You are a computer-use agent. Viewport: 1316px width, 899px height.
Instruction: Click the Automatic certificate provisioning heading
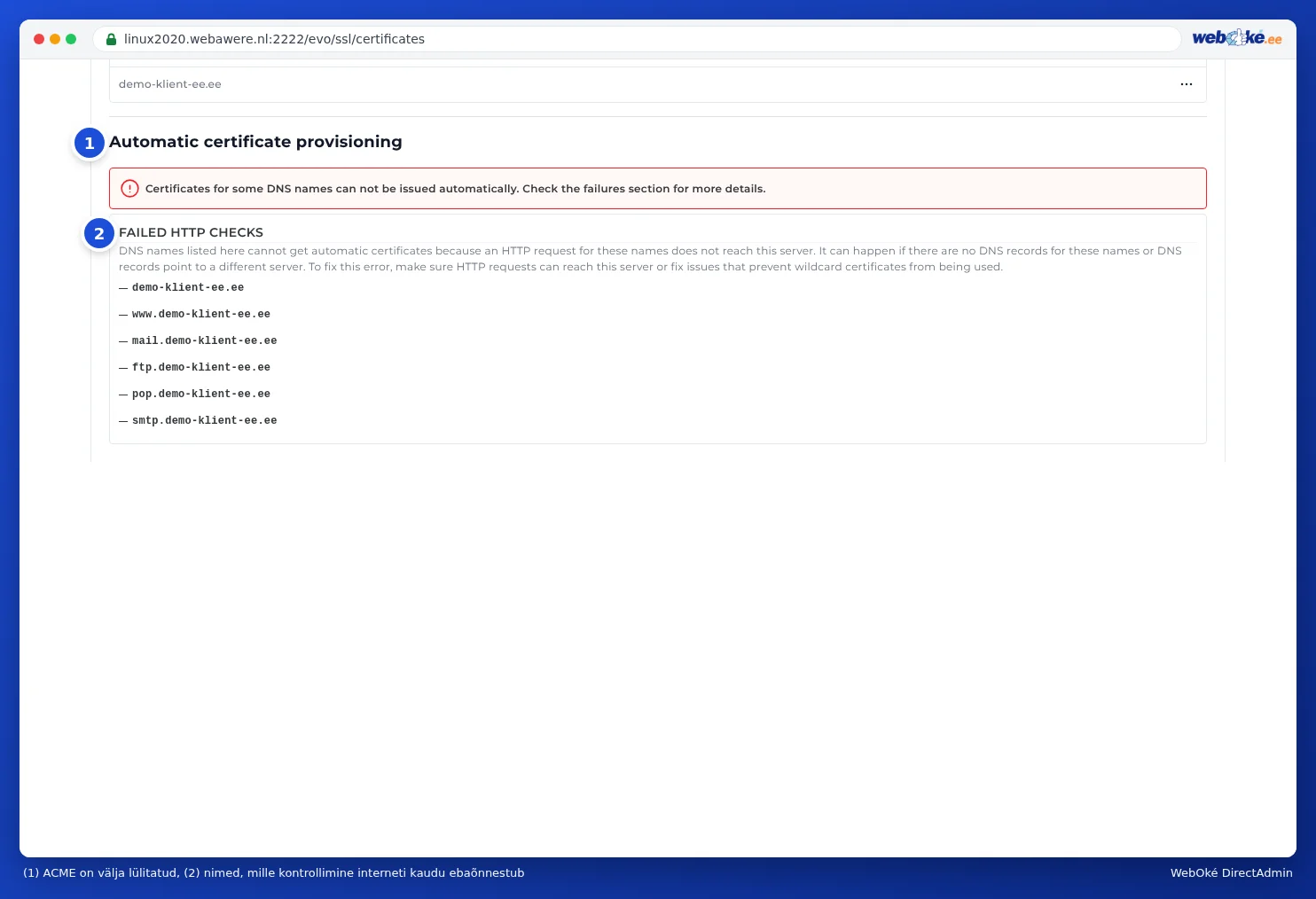point(255,142)
